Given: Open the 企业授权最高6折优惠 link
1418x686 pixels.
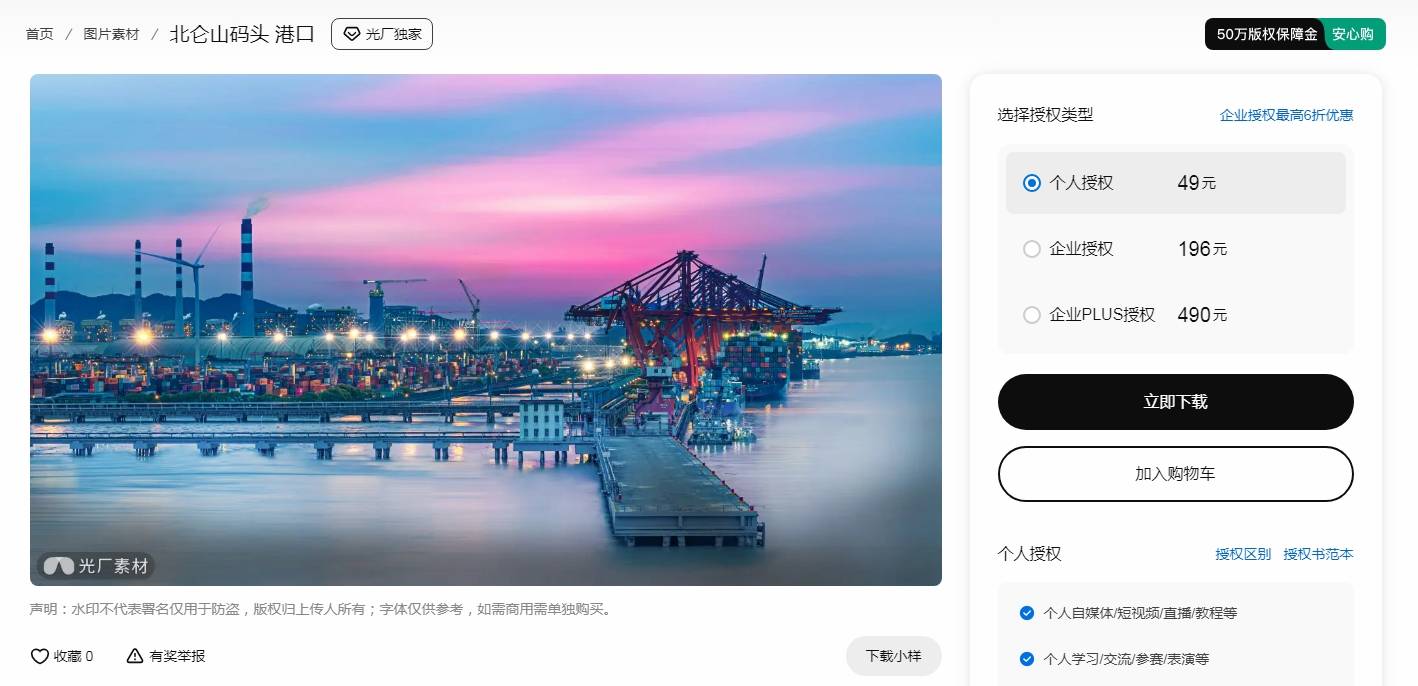Looking at the screenshot, I should pos(1287,115).
